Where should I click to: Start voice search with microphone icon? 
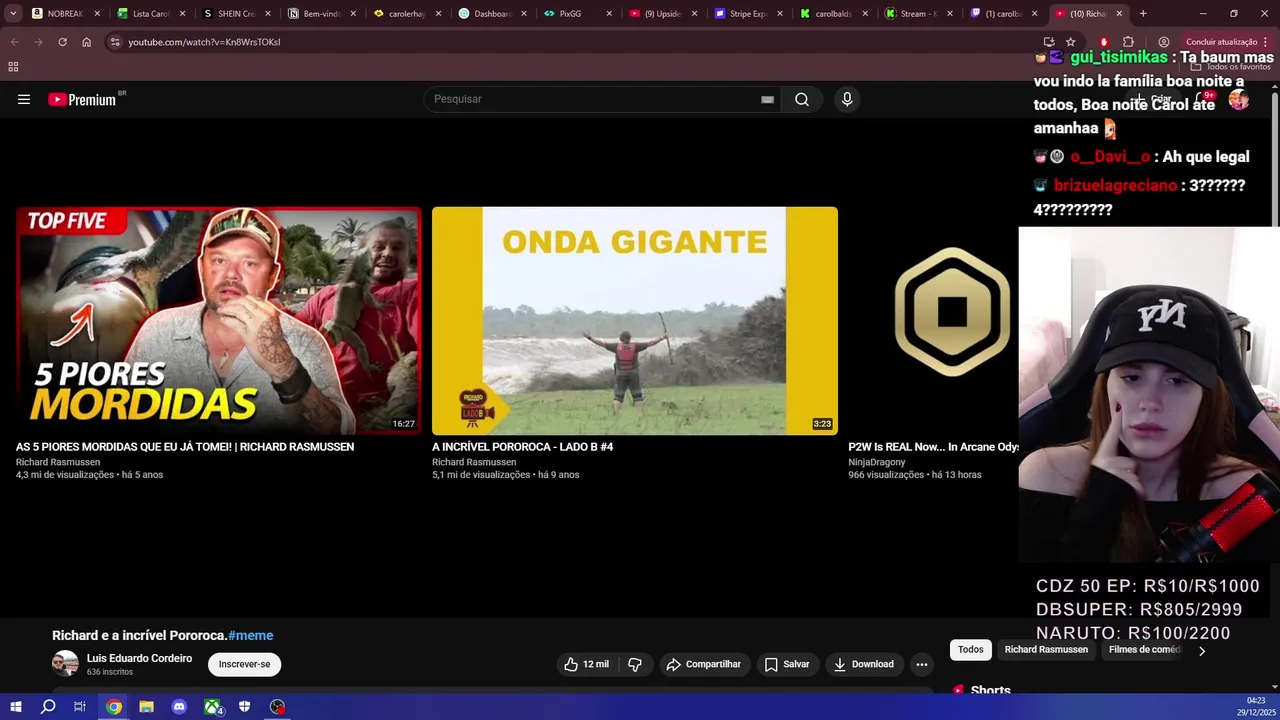point(847,99)
